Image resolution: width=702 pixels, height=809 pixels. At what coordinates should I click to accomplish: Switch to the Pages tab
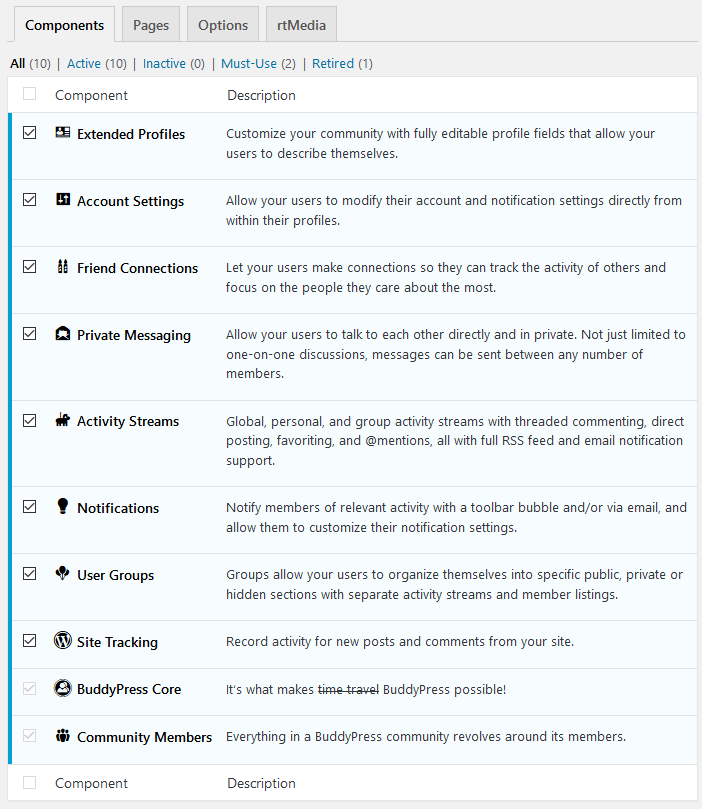[151, 25]
